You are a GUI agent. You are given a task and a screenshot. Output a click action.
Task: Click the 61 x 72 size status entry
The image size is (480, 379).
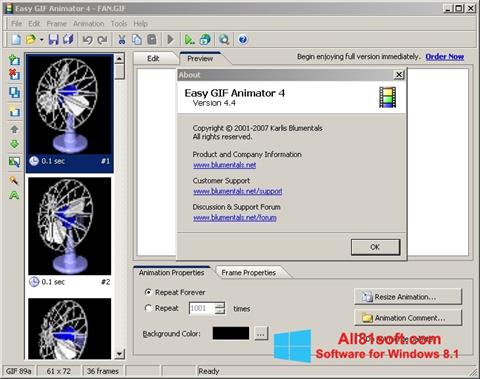point(59,371)
